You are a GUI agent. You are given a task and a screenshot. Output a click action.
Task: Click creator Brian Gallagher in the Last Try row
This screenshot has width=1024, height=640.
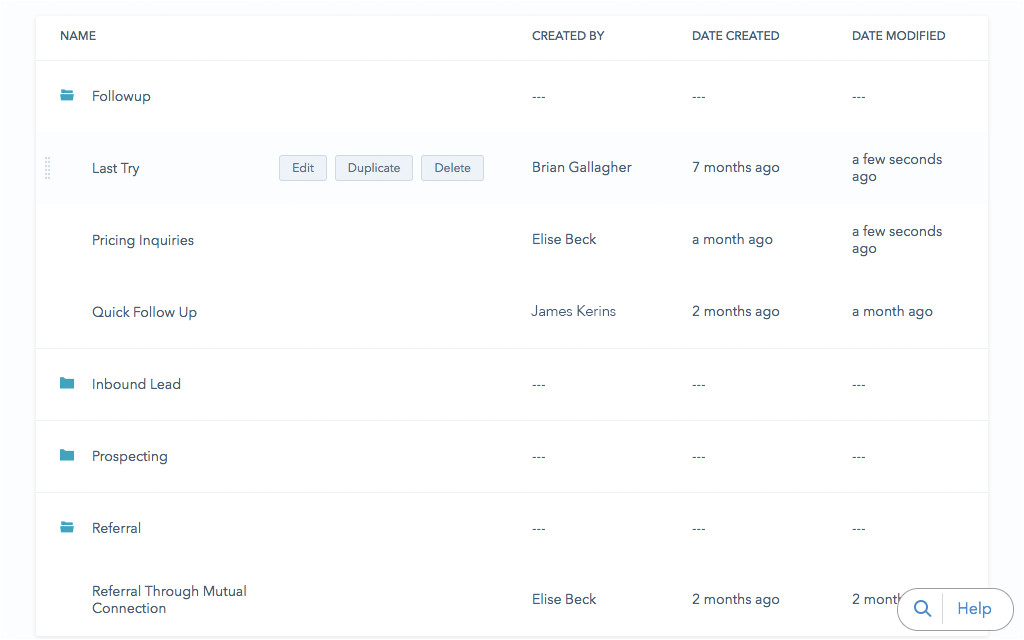pyautogui.click(x=582, y=167)
